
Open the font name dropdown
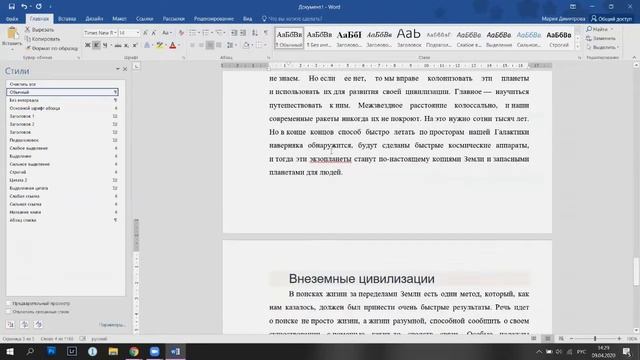pos(115,33)
